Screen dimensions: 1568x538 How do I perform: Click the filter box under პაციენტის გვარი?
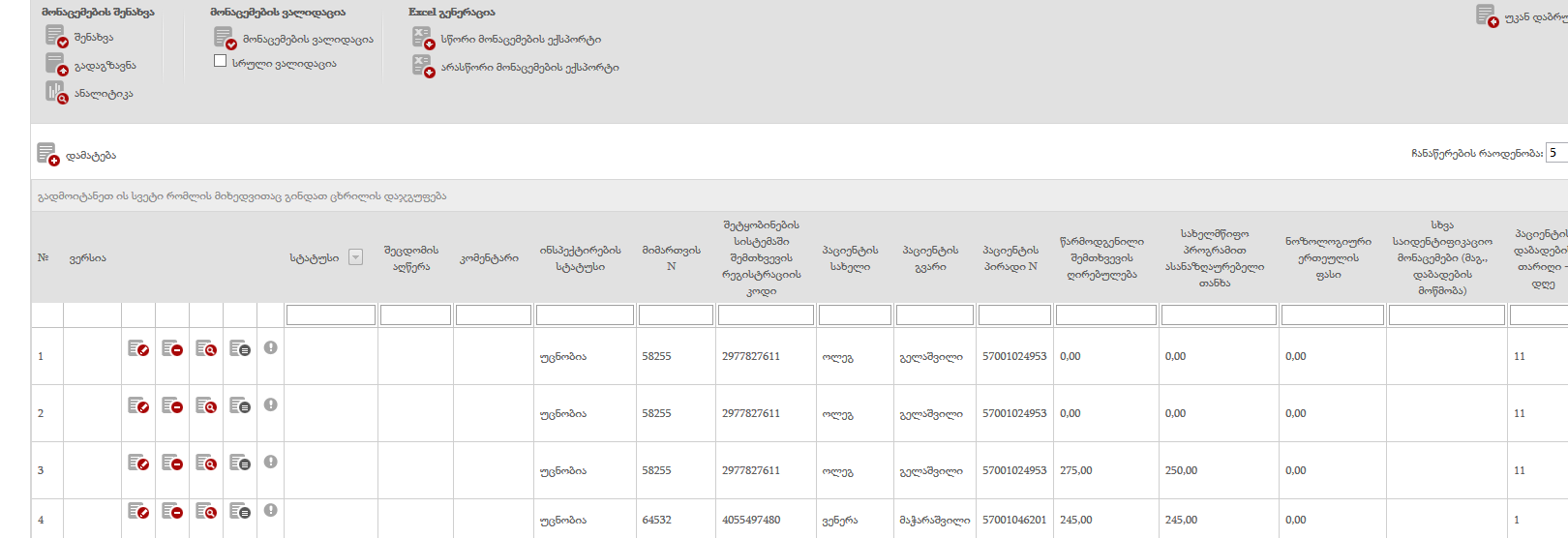934,314
